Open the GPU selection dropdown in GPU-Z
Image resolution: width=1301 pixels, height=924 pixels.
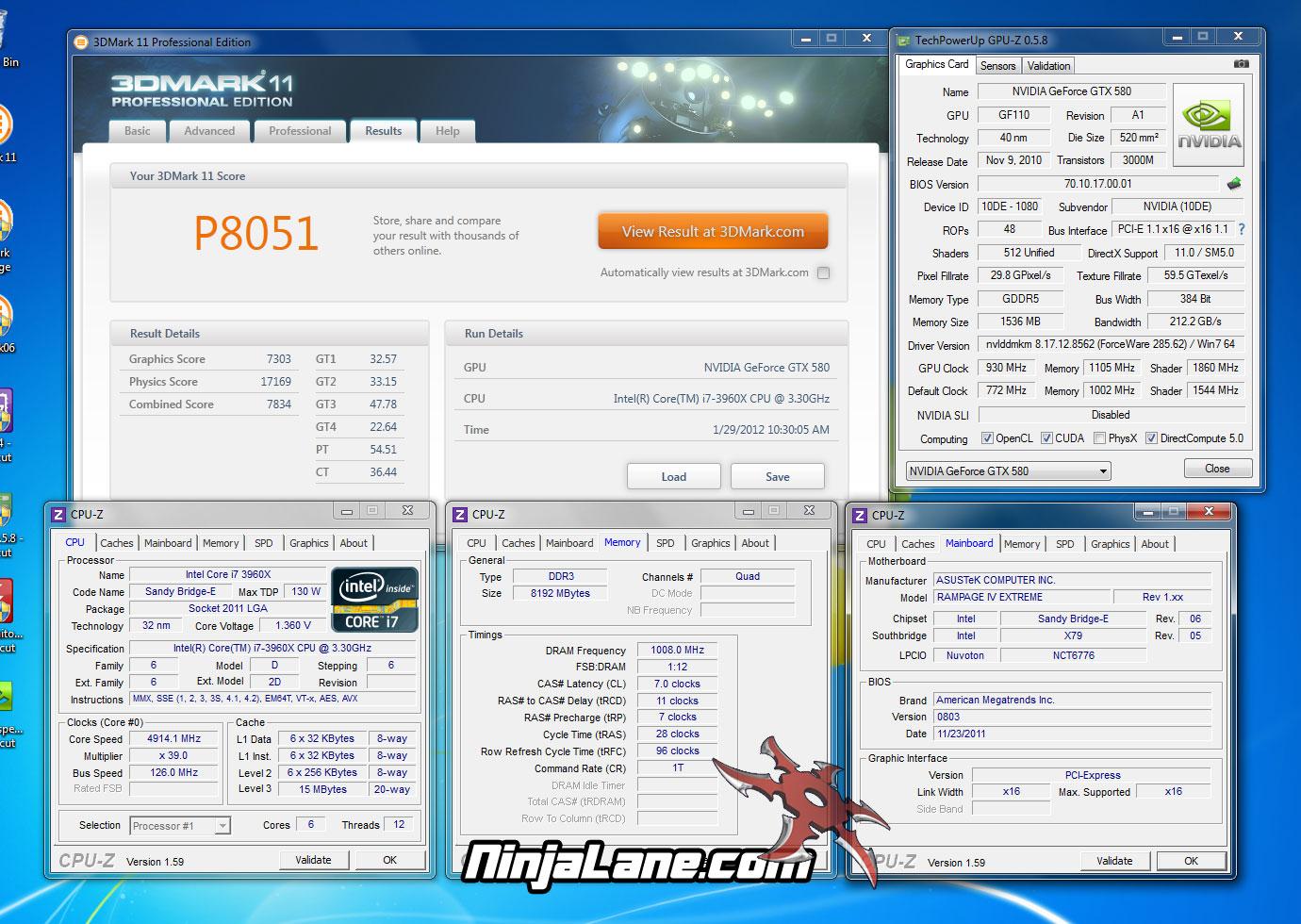[1008, 470]
